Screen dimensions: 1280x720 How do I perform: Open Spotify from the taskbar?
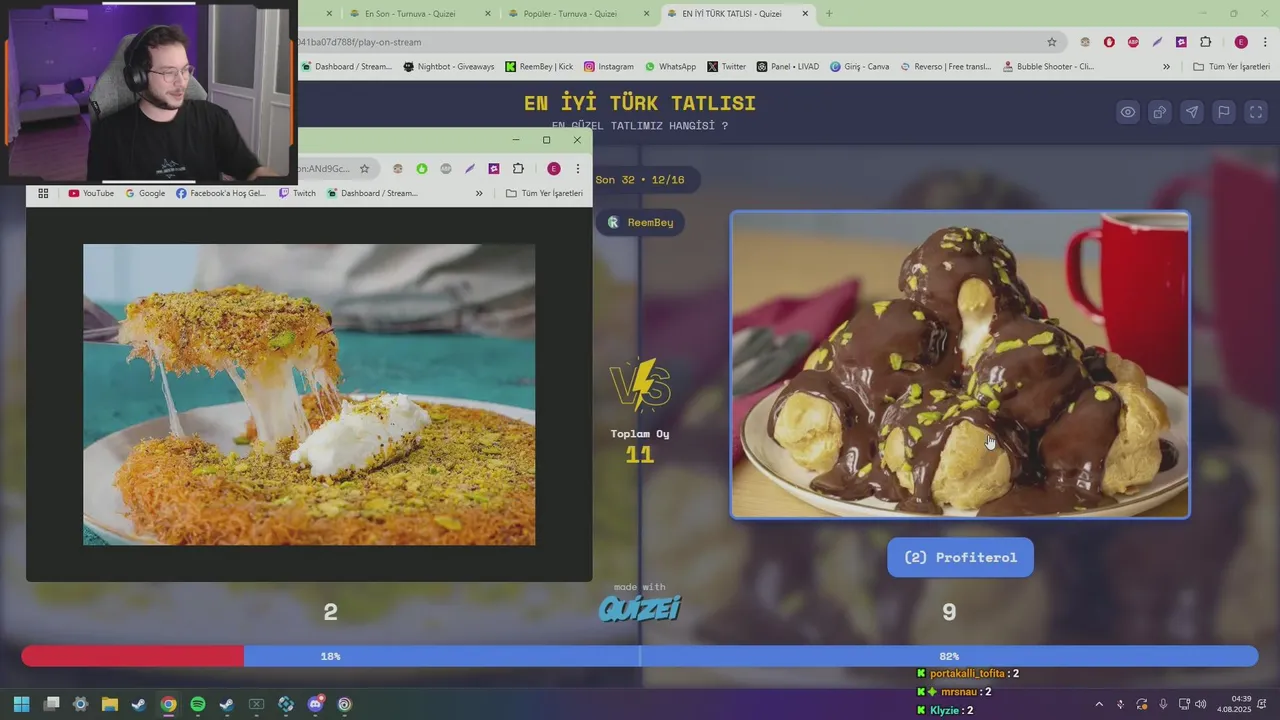(198, 704)
